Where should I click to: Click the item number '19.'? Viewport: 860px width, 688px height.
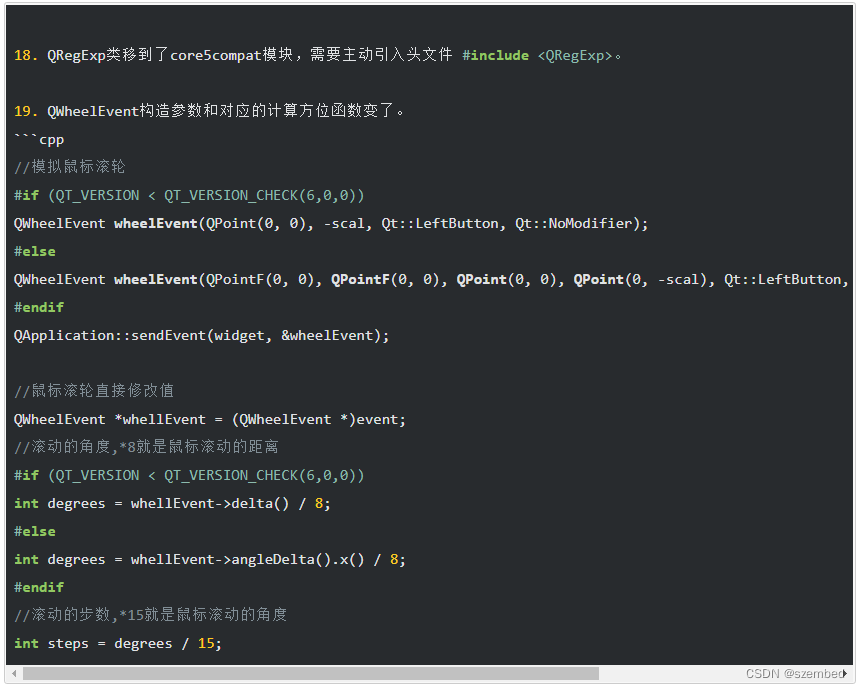click(x=26, y=111)
